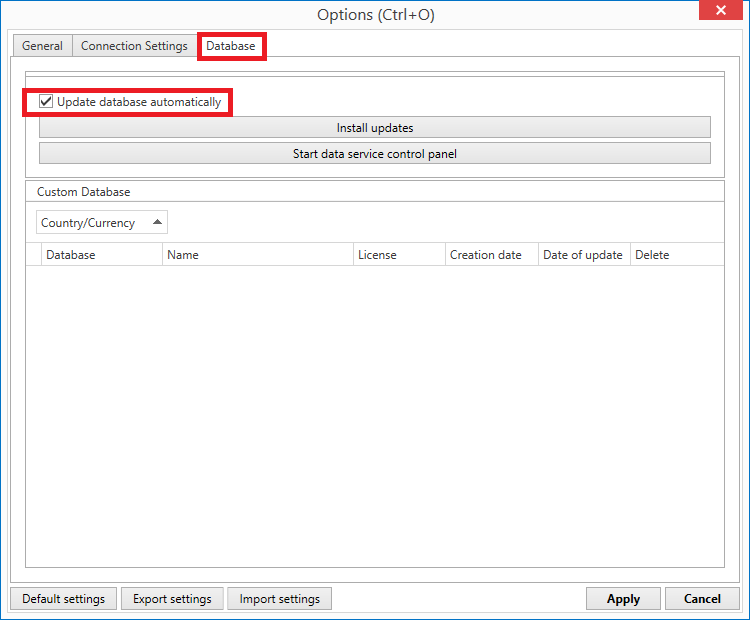Open the Country/Currency combo box
Viewport: 750px width, 620px height.
(x=102, y=222)
